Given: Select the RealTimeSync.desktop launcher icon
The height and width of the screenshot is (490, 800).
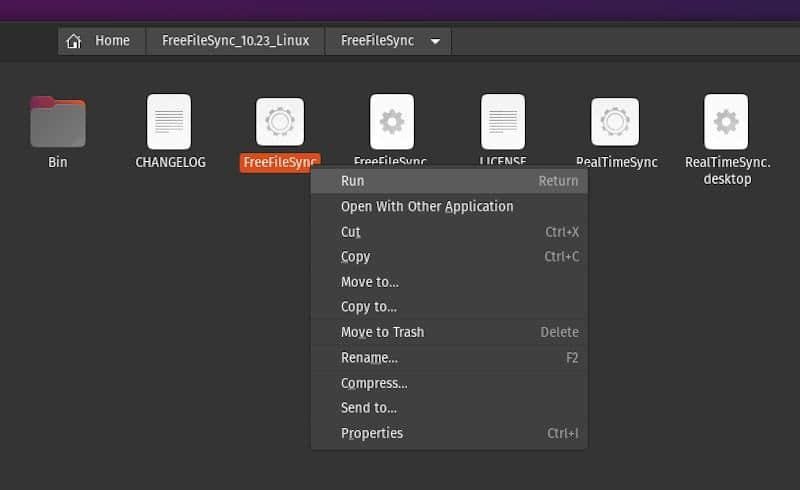Looking at the screenshot, I should click(726, 122).
